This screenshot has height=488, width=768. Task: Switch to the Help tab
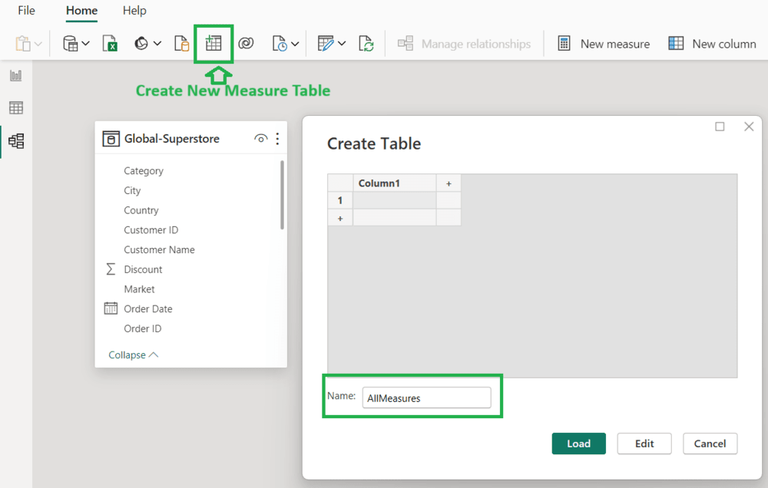coord(134,10)
